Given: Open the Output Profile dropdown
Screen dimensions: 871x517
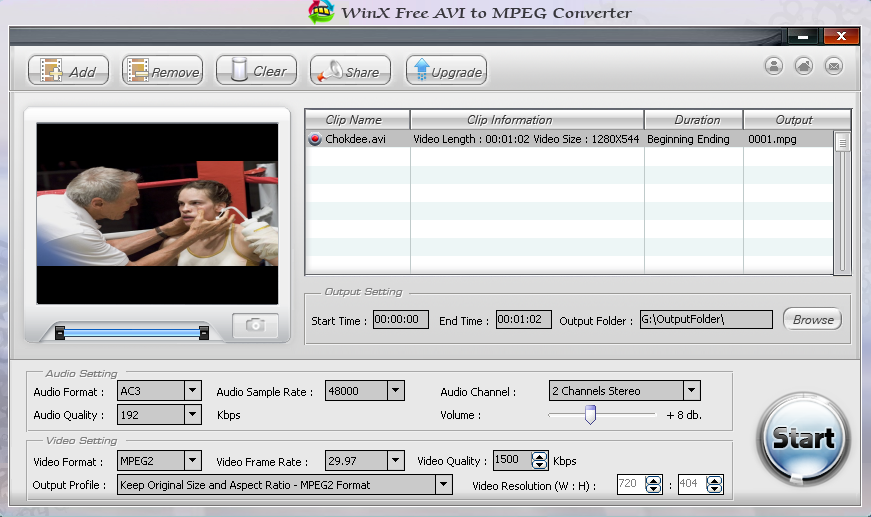Looking at the screenshot, I should 443,484.
